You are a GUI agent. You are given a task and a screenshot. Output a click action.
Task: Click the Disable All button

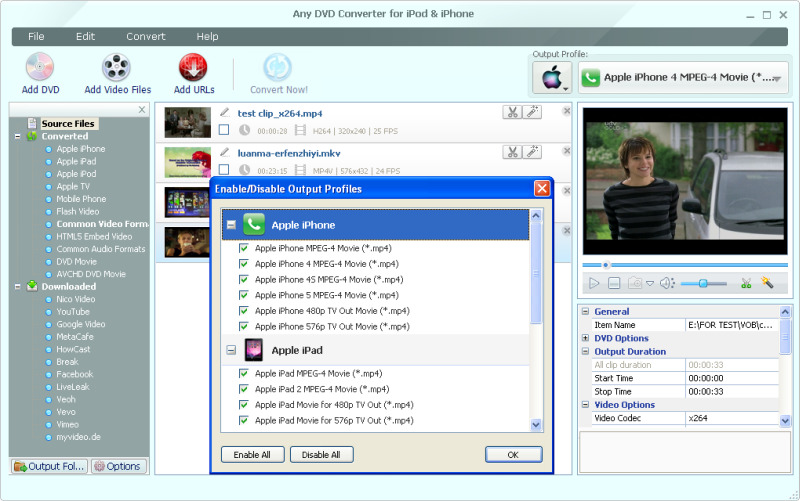(321, 455)
